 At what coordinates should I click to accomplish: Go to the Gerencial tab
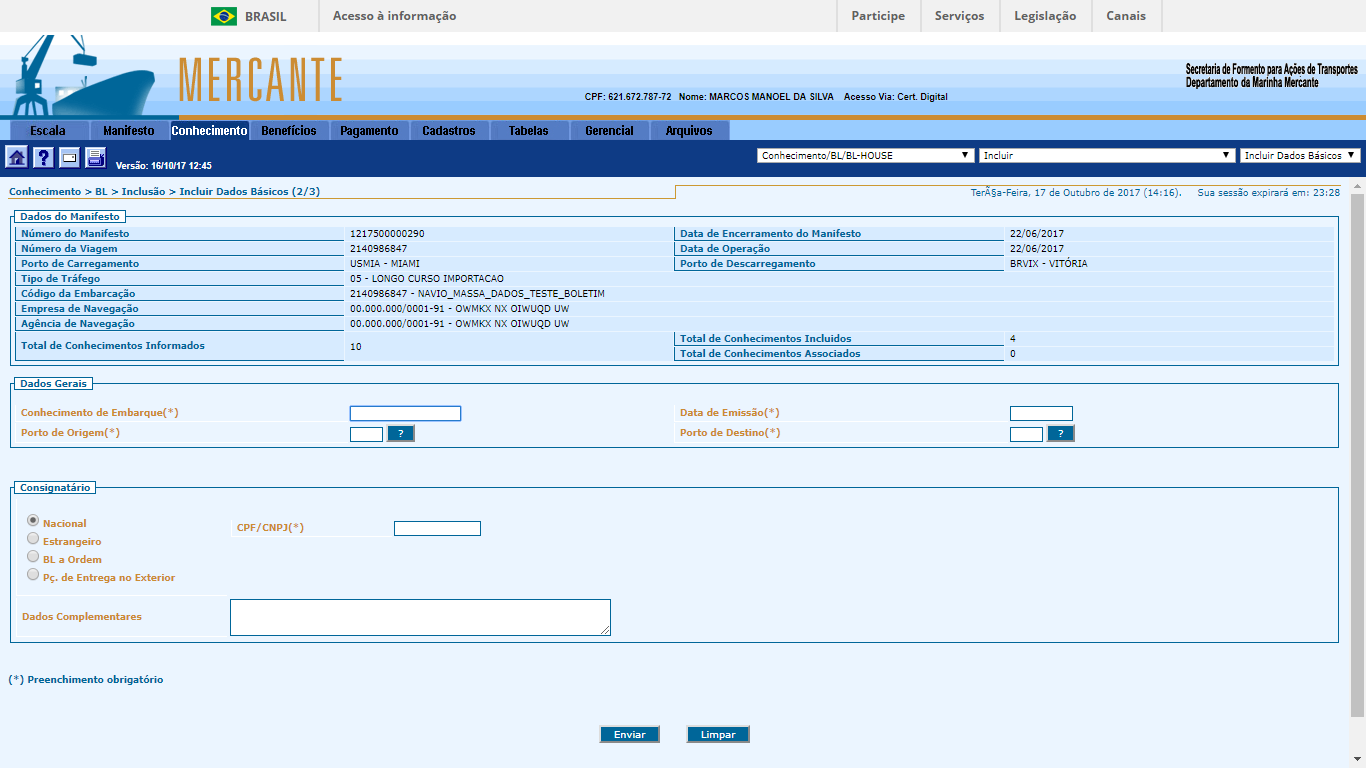pos(609,131)
